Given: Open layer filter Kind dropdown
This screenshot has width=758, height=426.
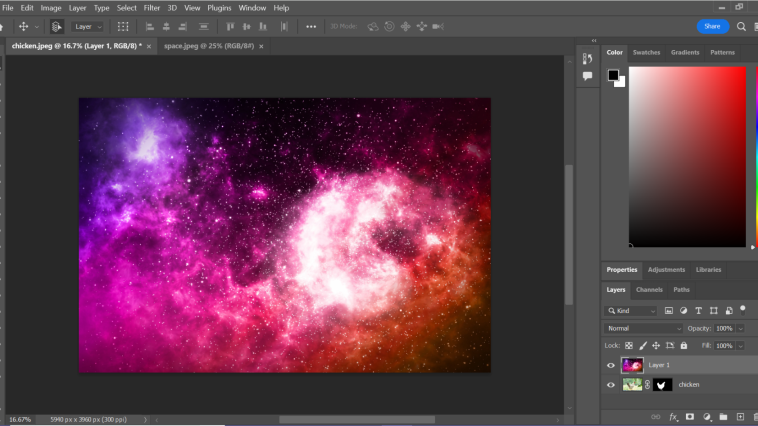Looking at the screenshot, I should point(630,311).
